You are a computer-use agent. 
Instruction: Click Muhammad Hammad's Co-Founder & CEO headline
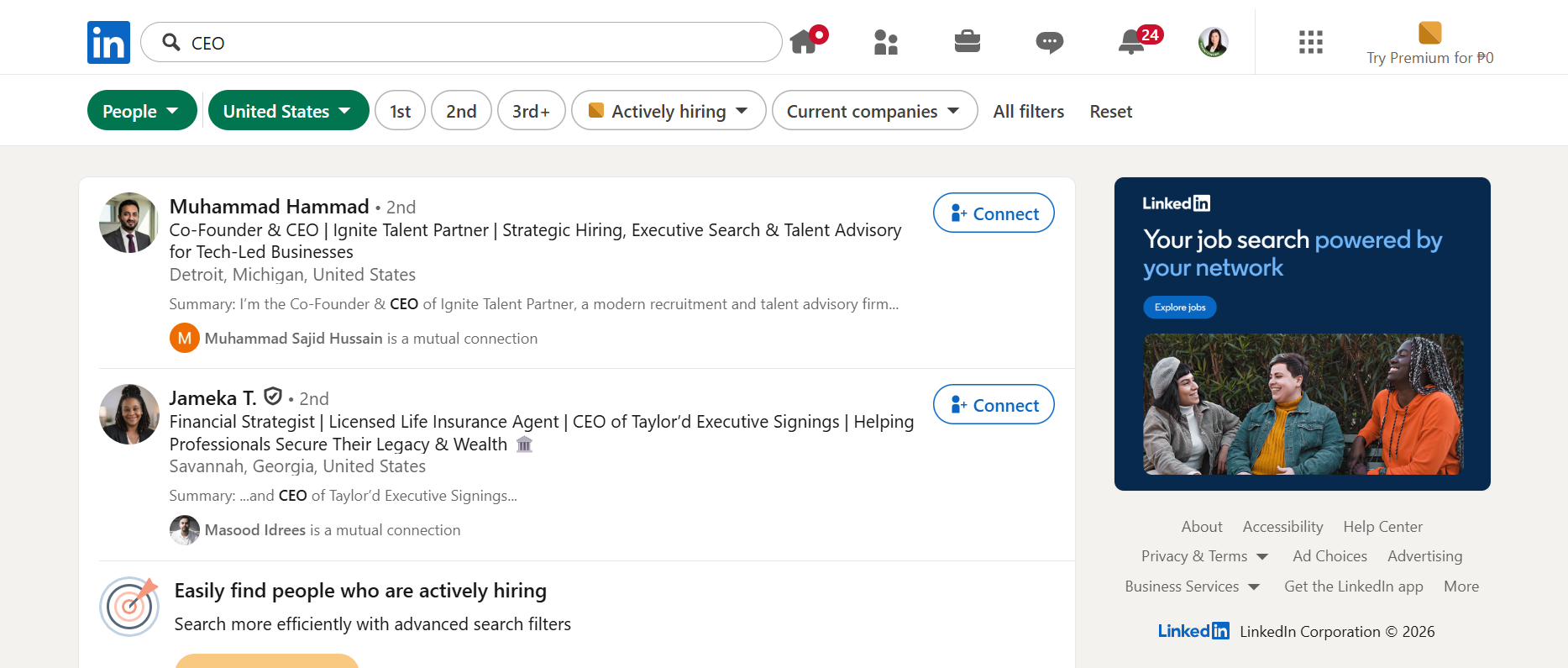(x=535, y=241)
